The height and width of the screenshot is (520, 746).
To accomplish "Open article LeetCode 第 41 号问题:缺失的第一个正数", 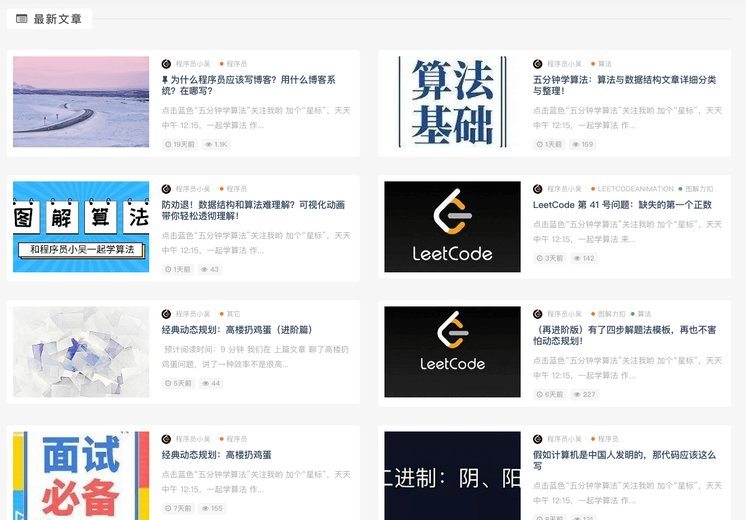I will tap(622, 205).
